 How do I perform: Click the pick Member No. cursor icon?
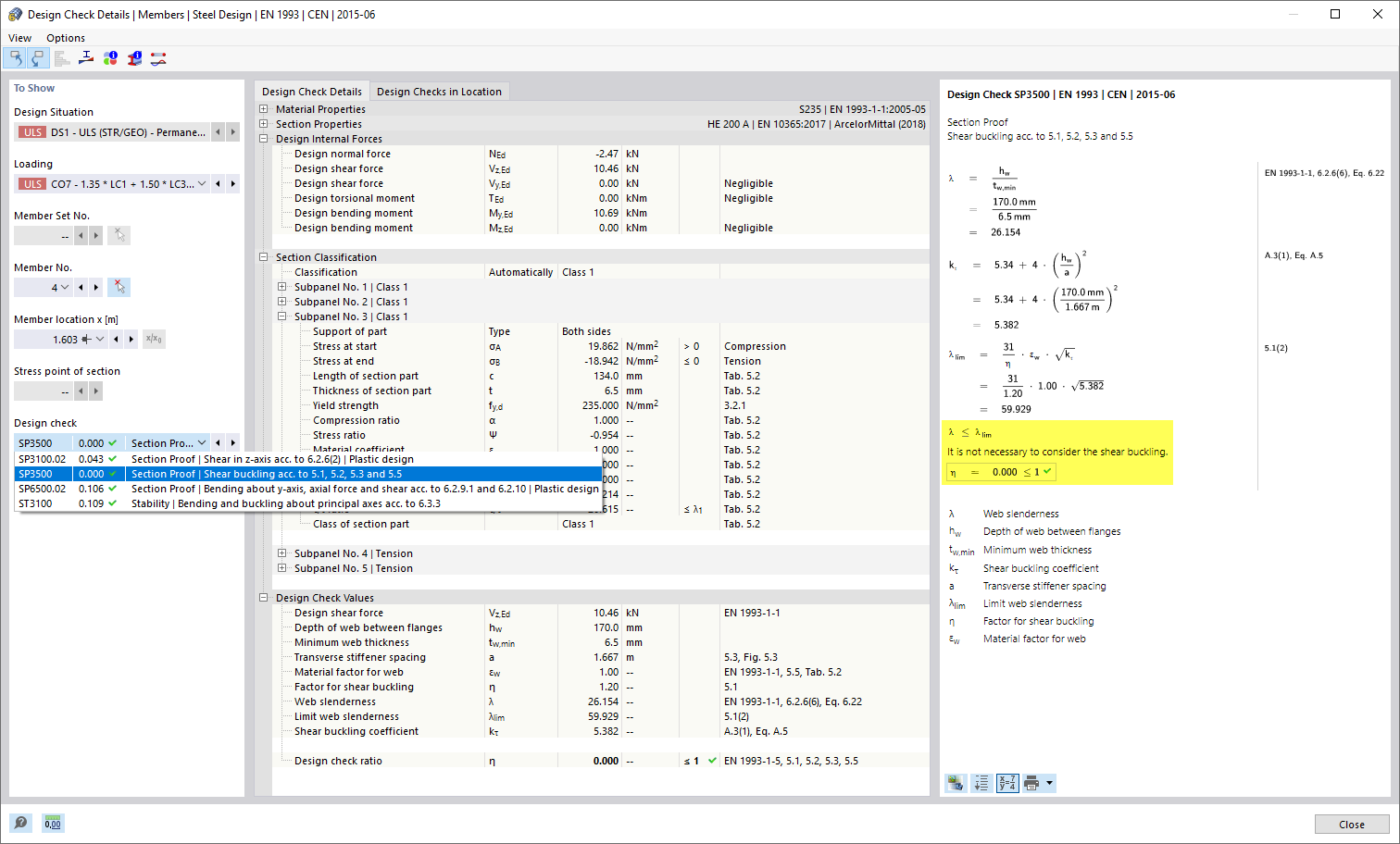119,288
